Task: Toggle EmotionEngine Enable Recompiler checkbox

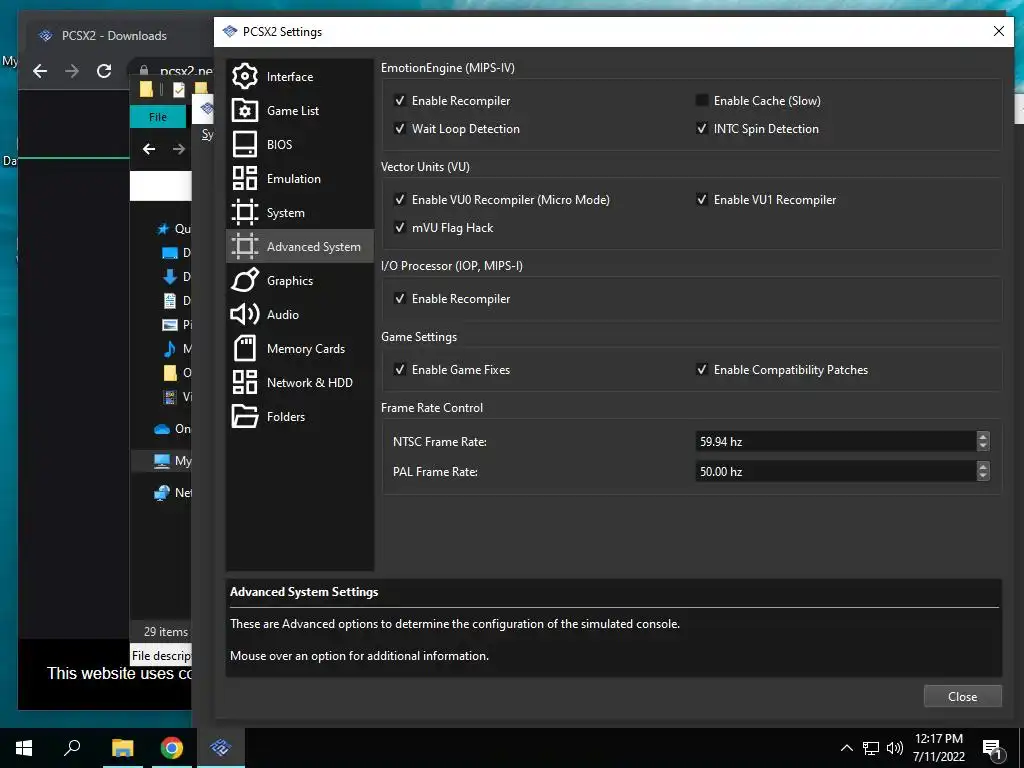Action: (x=400, y=101)
